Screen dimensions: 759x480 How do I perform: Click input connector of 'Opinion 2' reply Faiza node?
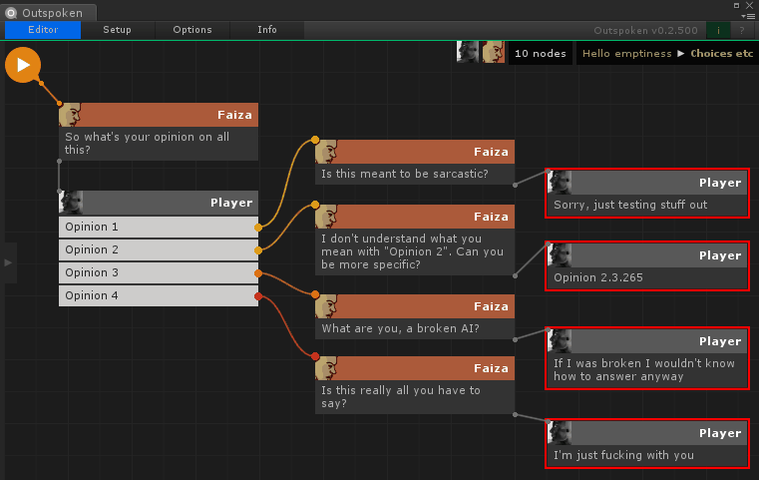pos(315,205)
